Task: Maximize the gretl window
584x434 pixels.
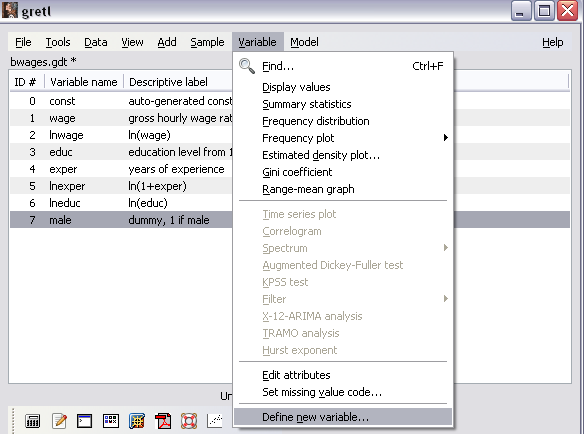Action: click(544, 10)
